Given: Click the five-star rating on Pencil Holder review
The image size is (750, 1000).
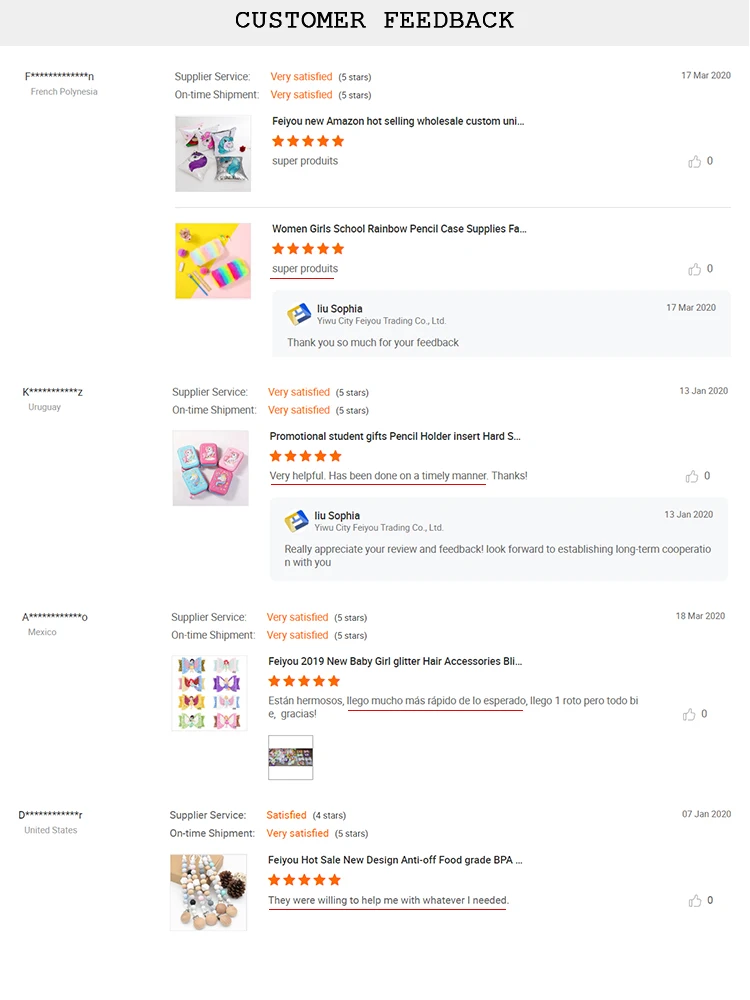Looking at the screenshot, I should tap(306, 456).
